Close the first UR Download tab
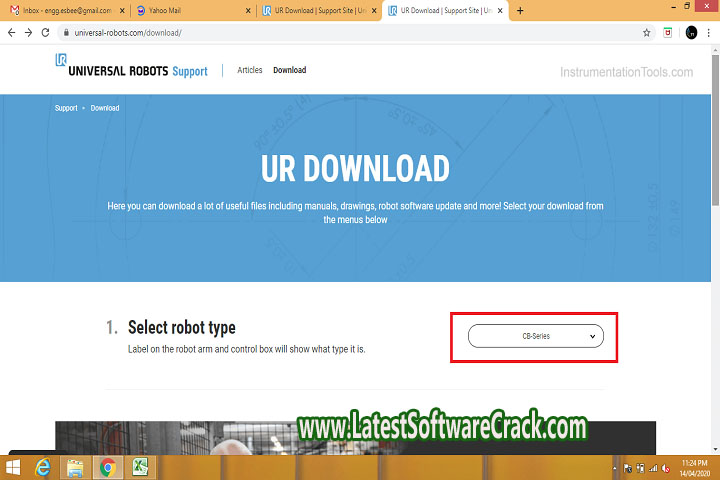The image size is (720, 480). [374, 11]
